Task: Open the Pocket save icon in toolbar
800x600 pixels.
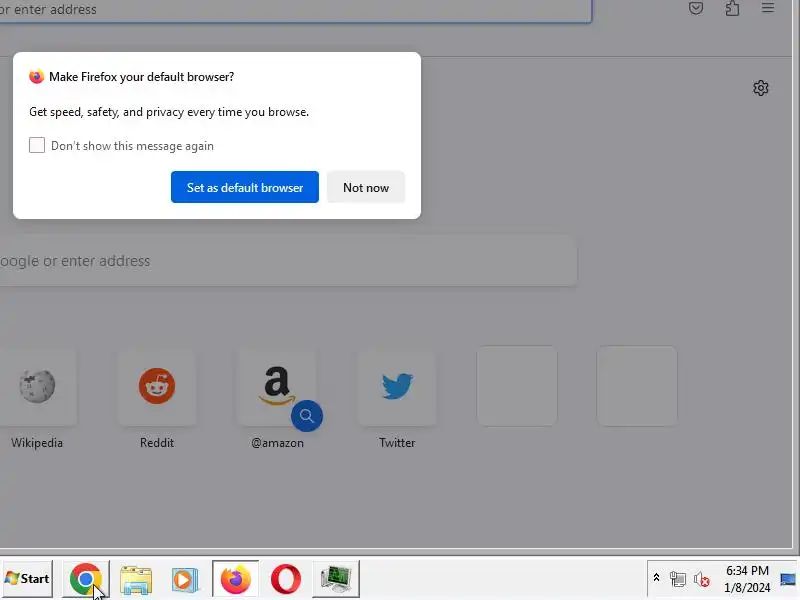Action: (696, 8)
